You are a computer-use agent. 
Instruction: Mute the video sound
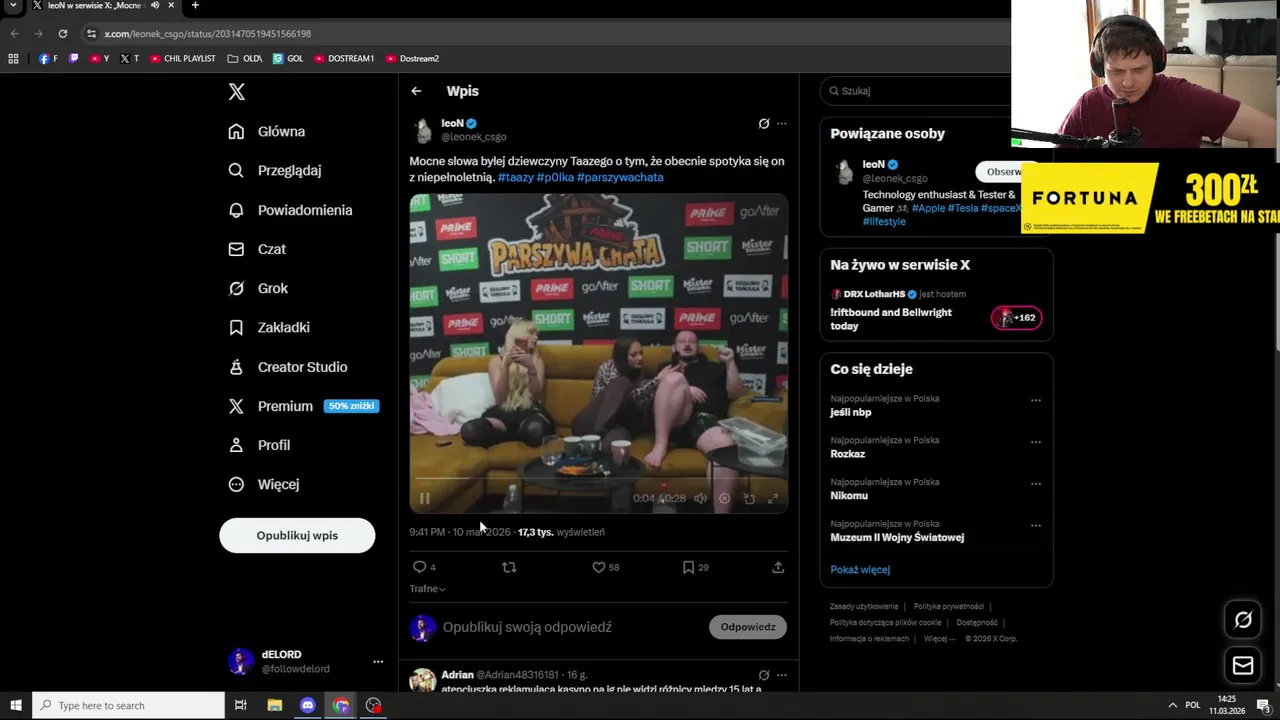point(700,498)
